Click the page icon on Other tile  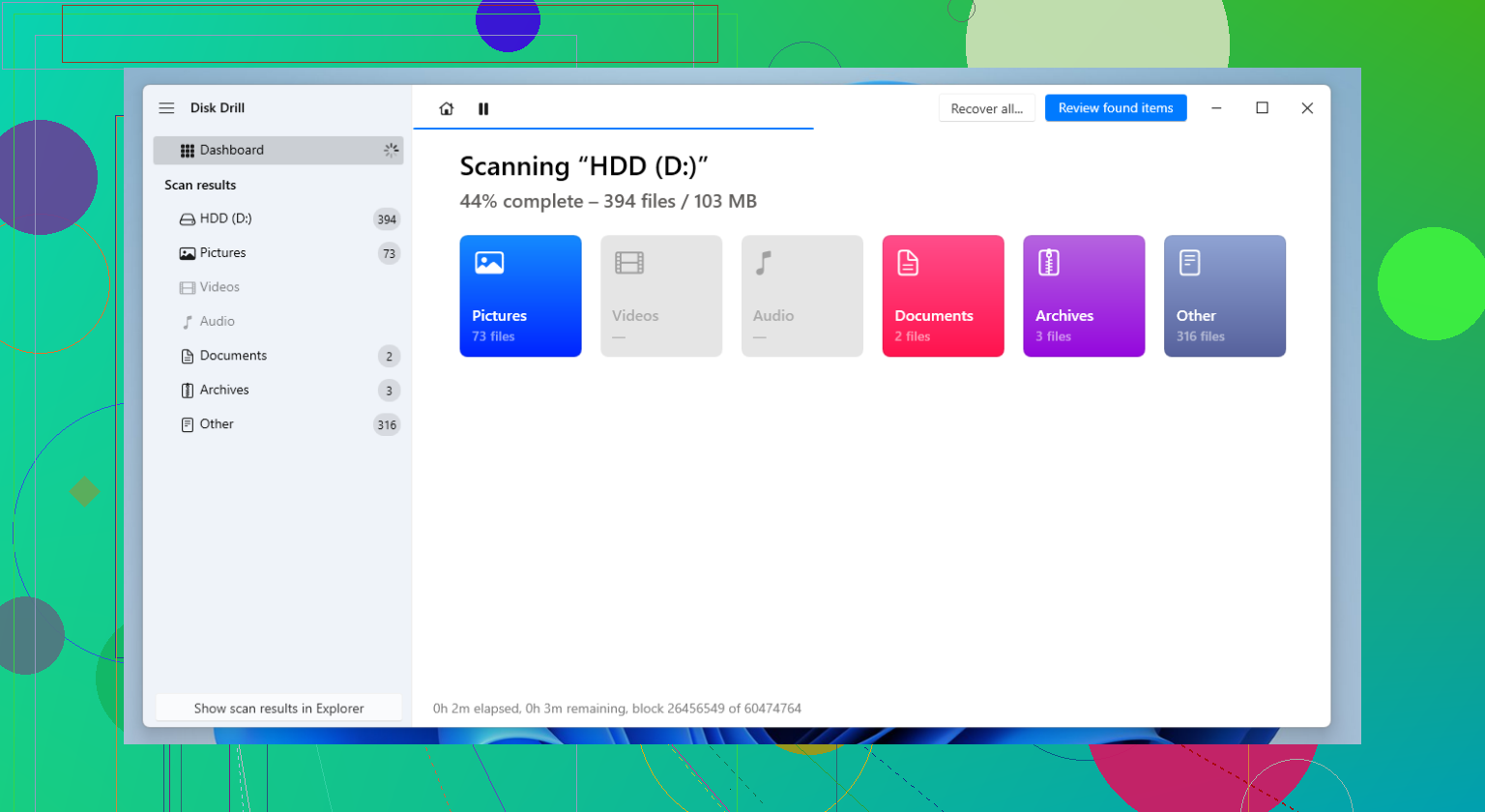click(x=1190, y=263)
